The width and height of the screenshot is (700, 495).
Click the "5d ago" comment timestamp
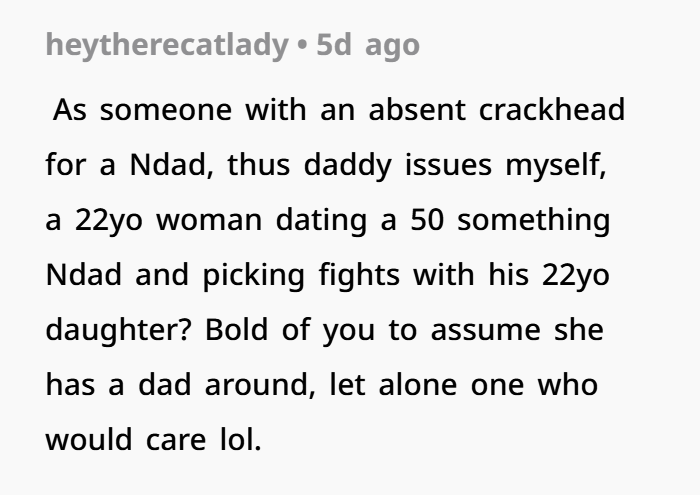368,45
